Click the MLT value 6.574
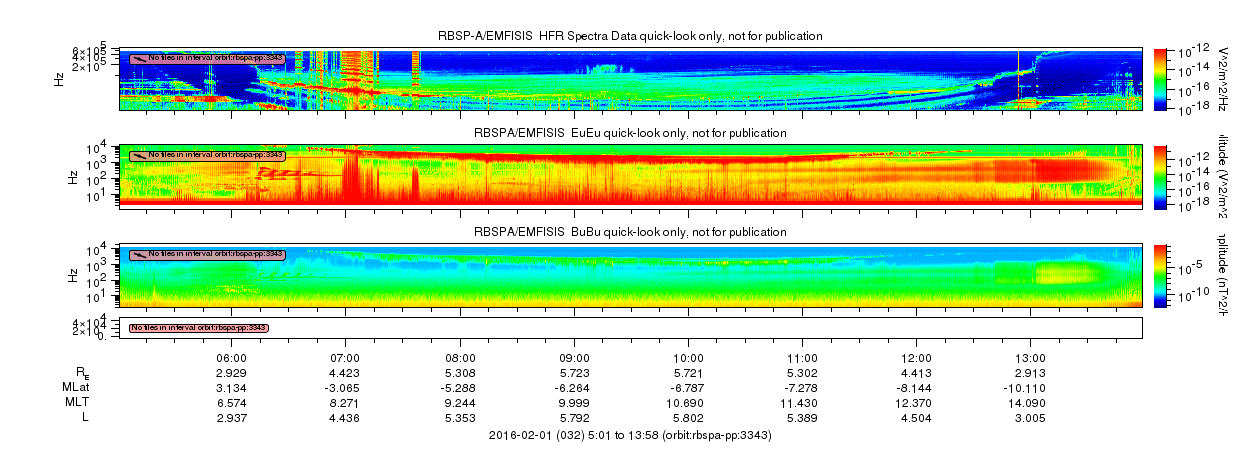1250x449 pixels. point(232,401)
